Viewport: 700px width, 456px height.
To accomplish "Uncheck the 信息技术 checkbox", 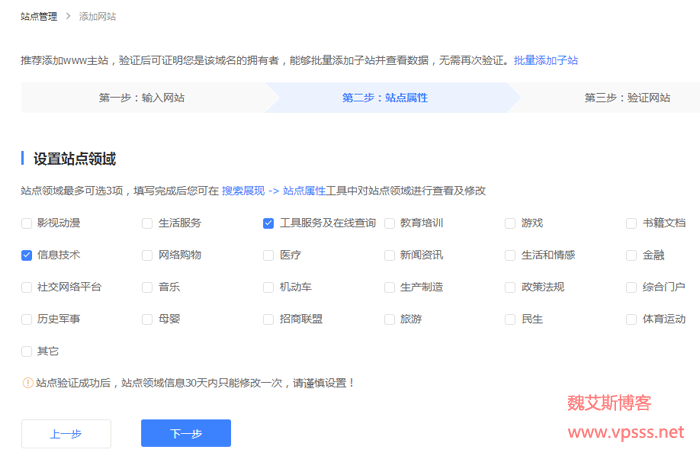I will pyautogui.click(x=27, y=255).
